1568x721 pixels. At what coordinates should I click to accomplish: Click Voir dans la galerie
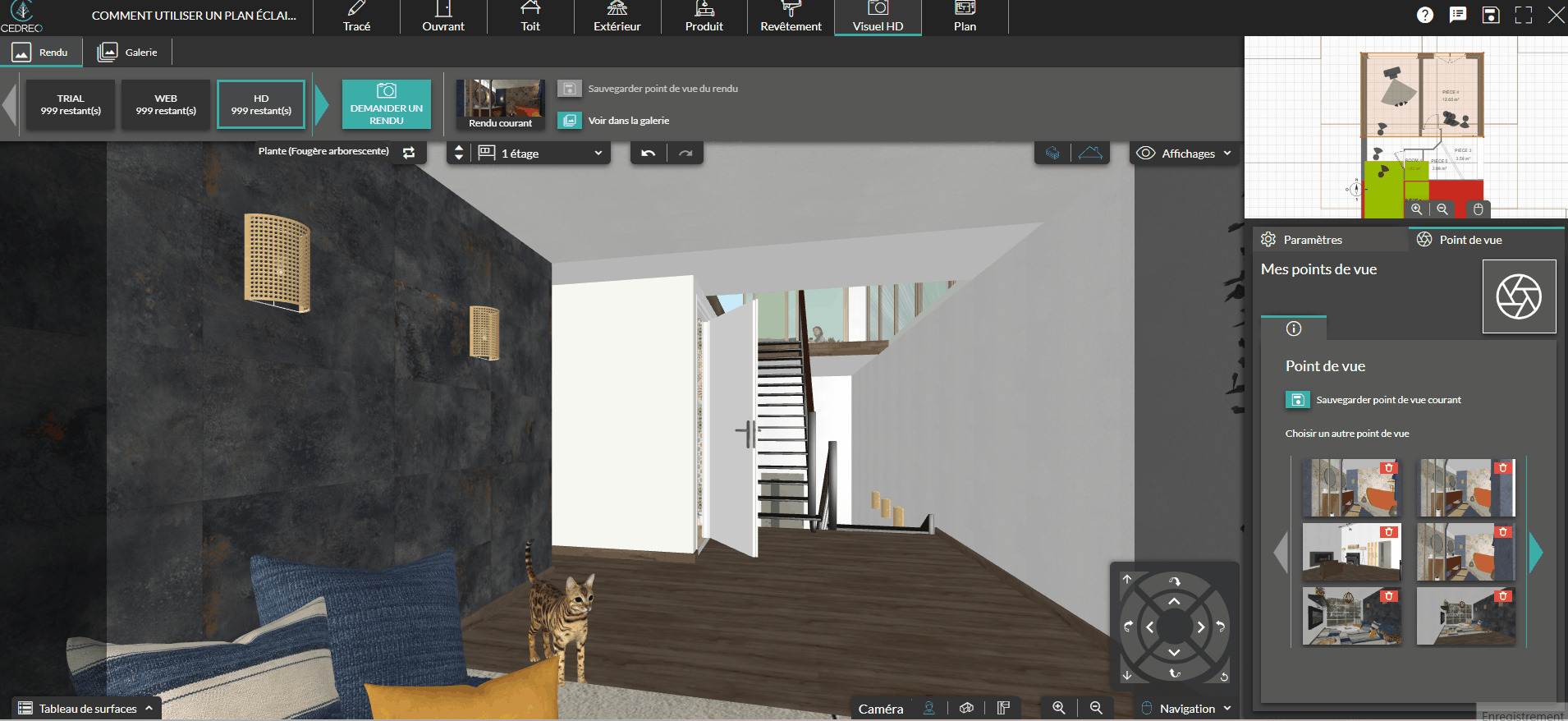(x=613, y=121)
